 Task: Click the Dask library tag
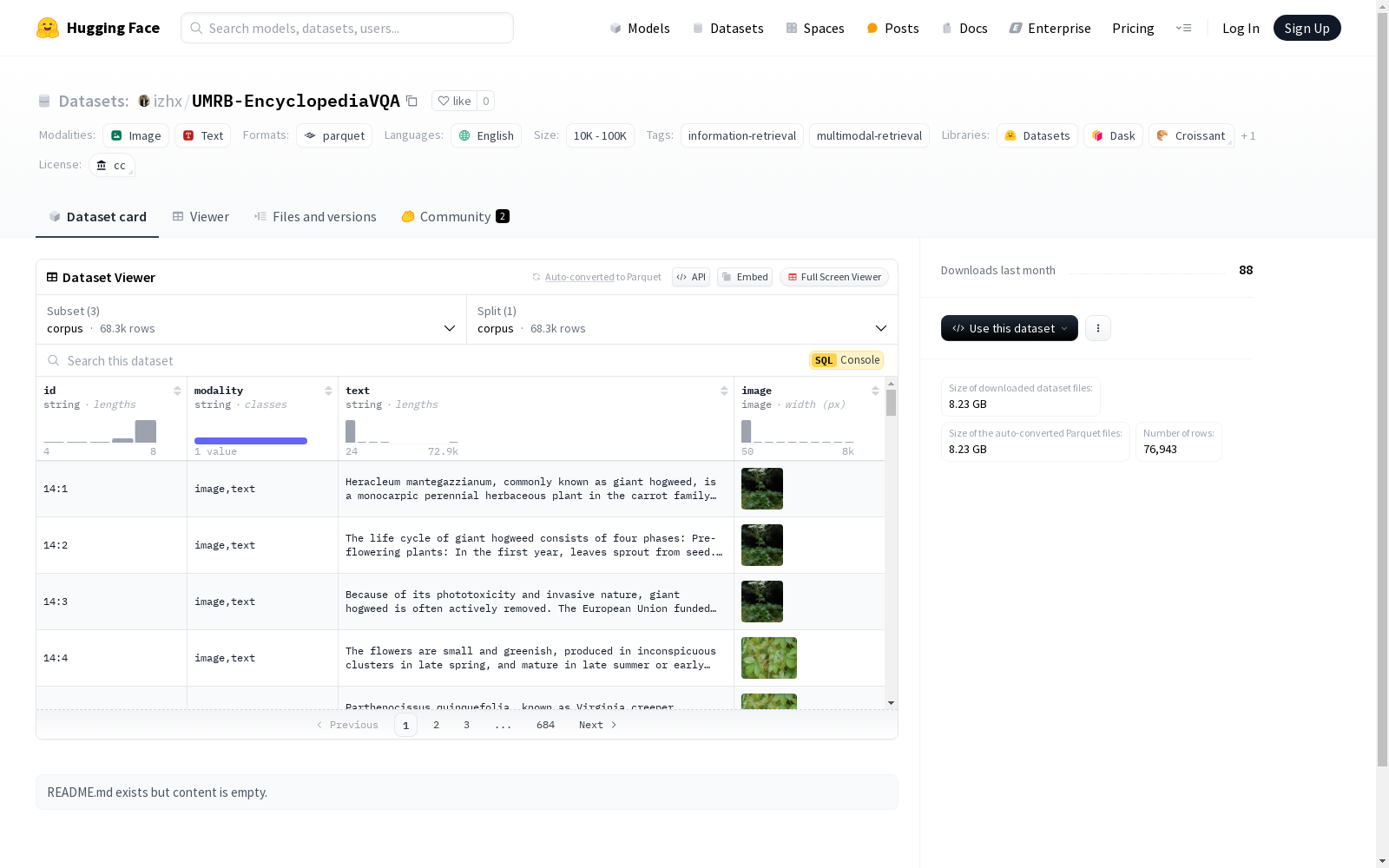point(1113,135)
